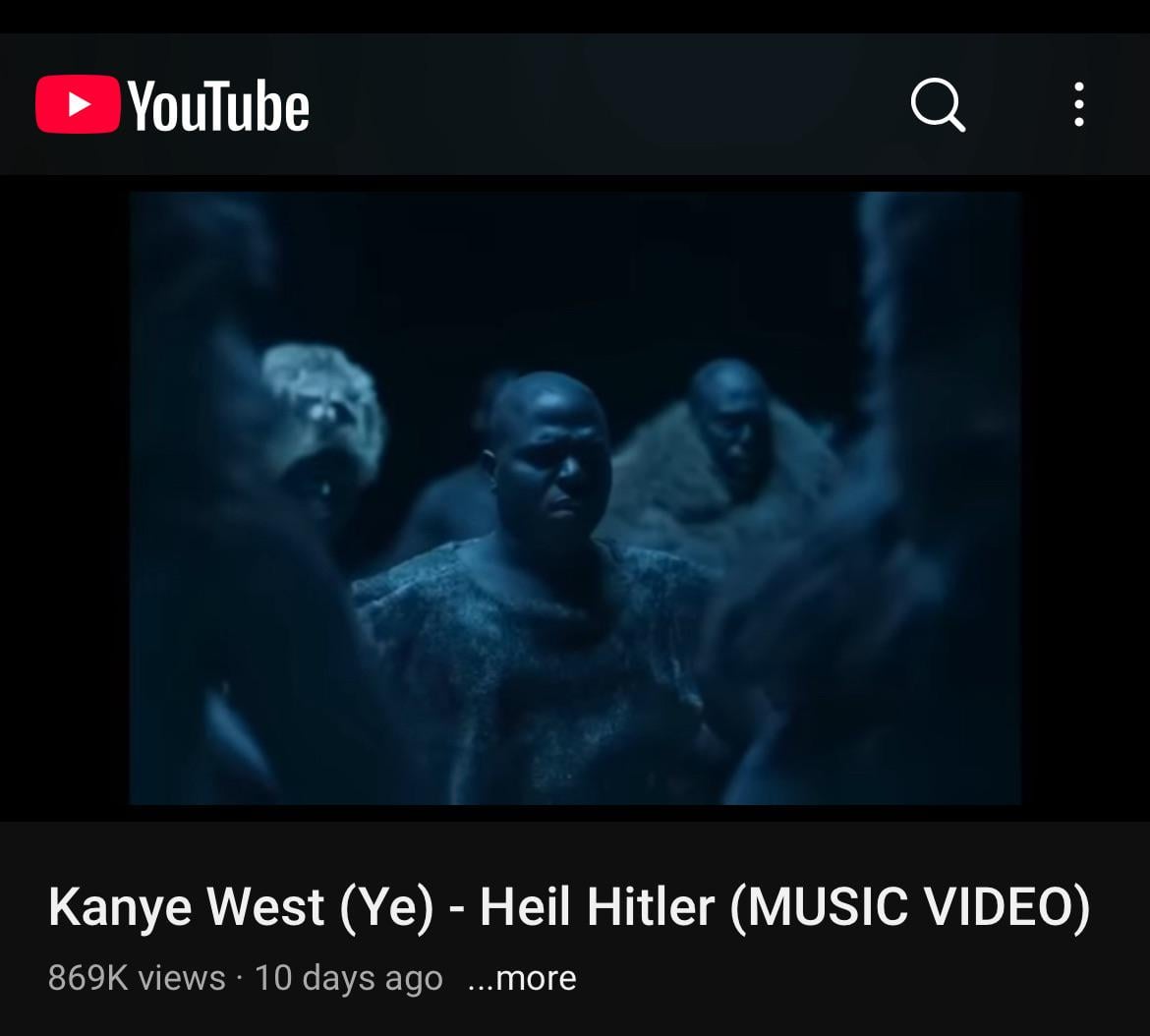Tap the black letterbox bar left of the video
The height and width of the screenshot is (1036, 1150).
tap(65, 497)
